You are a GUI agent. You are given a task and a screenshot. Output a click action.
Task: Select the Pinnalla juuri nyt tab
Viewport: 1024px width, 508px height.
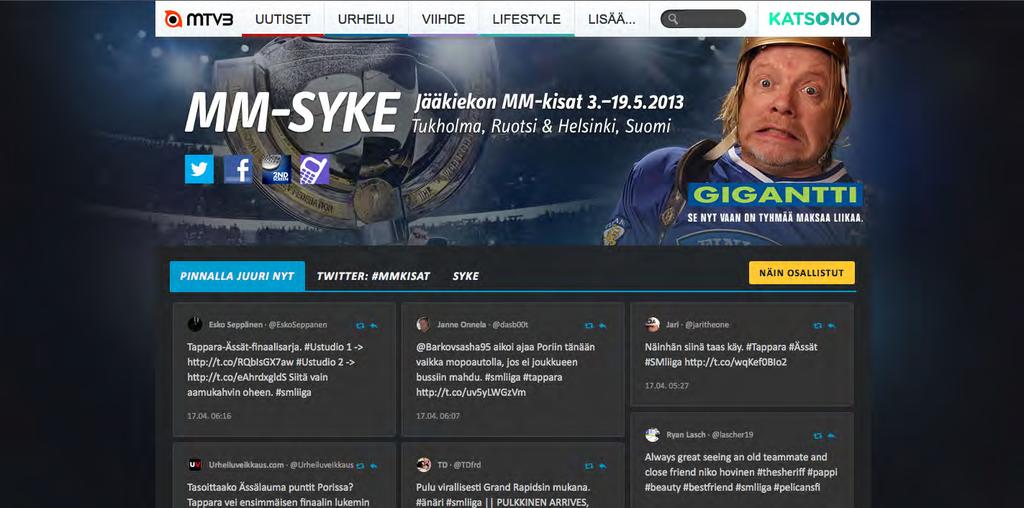click(237, 276)
